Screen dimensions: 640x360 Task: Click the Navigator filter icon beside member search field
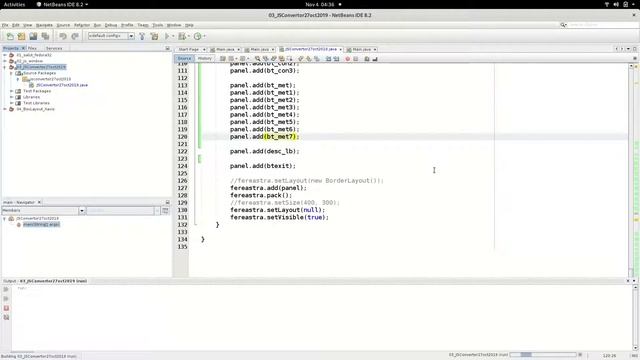pos(165,211)
